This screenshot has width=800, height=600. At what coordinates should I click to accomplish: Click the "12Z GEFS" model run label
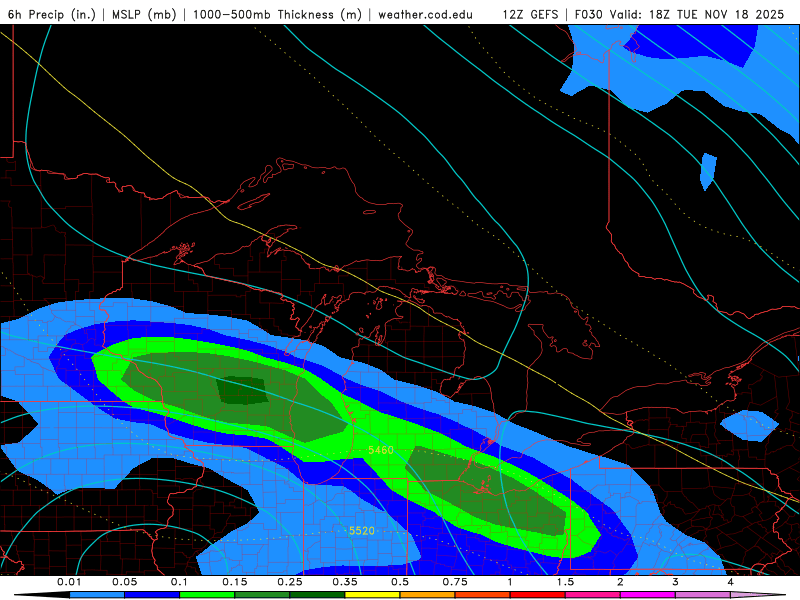[x=530, y=14]
